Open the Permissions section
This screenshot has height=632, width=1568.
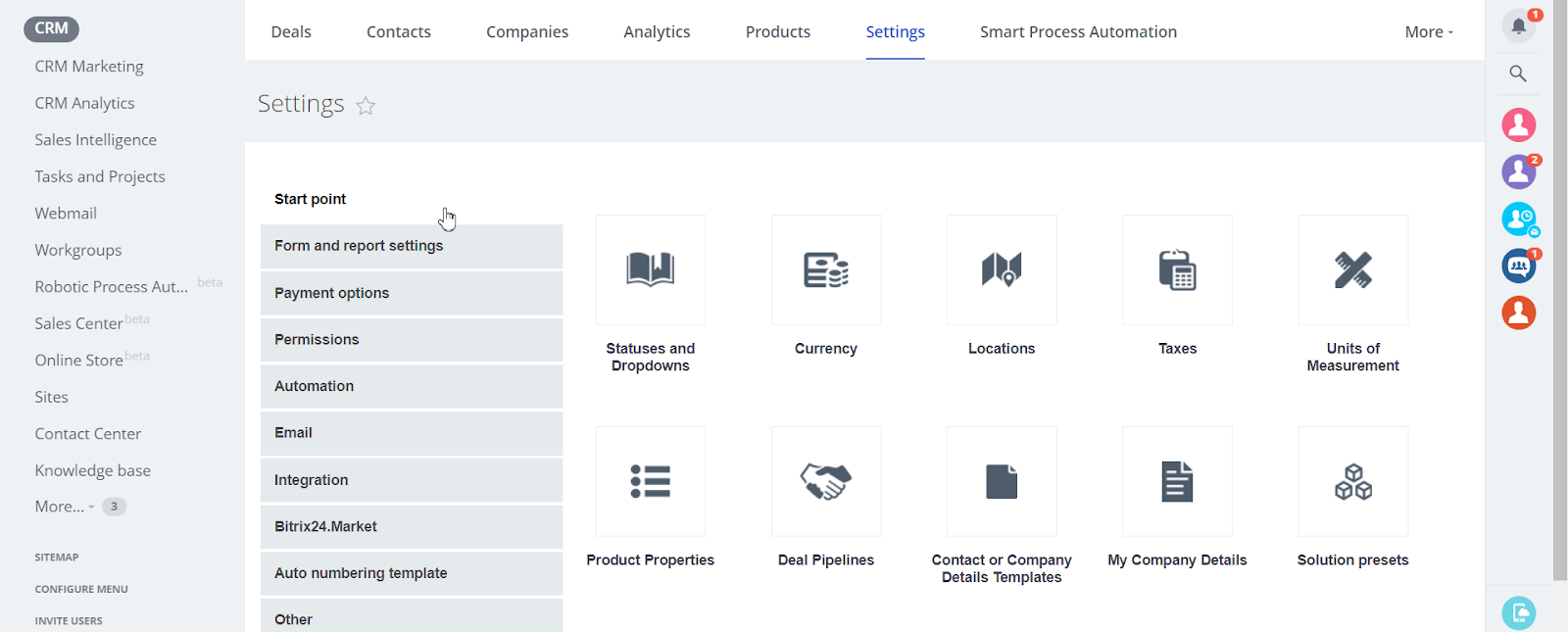412,339
